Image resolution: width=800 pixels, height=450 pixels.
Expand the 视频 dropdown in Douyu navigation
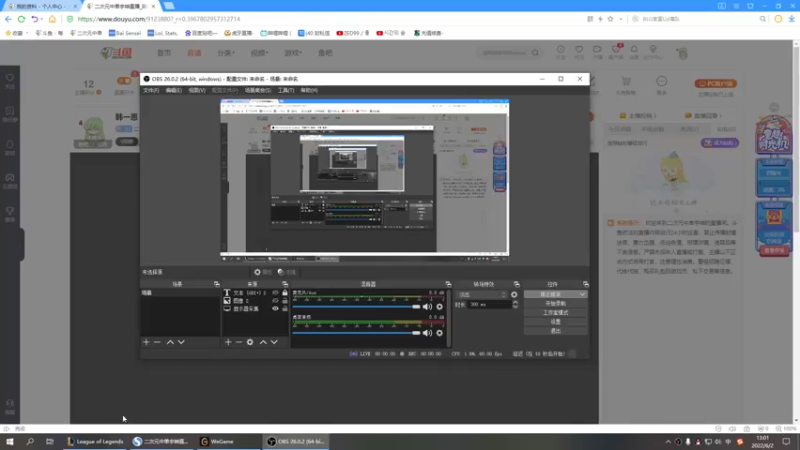coord(259,53)
